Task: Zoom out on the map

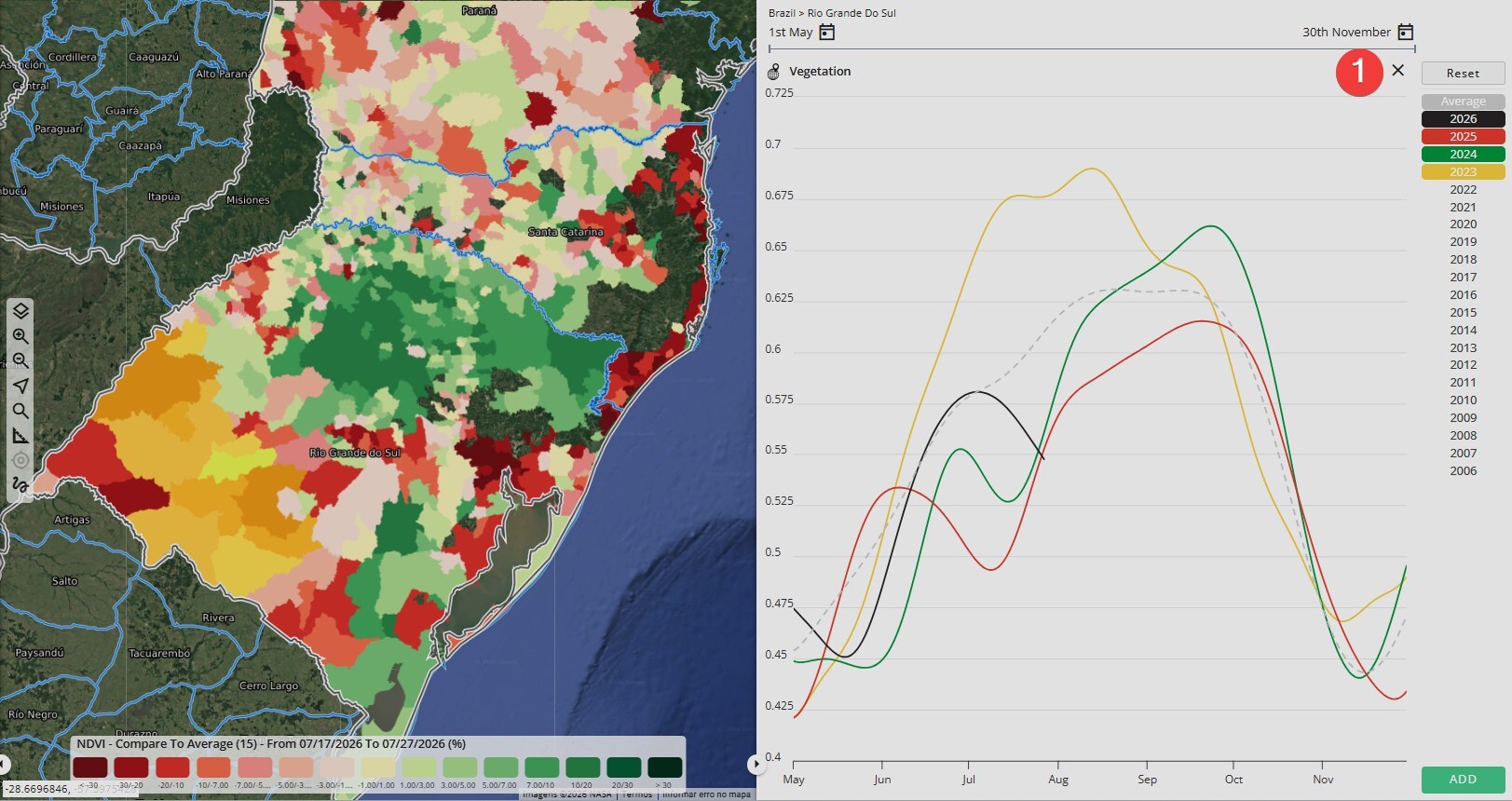Action: coord(20,360)
